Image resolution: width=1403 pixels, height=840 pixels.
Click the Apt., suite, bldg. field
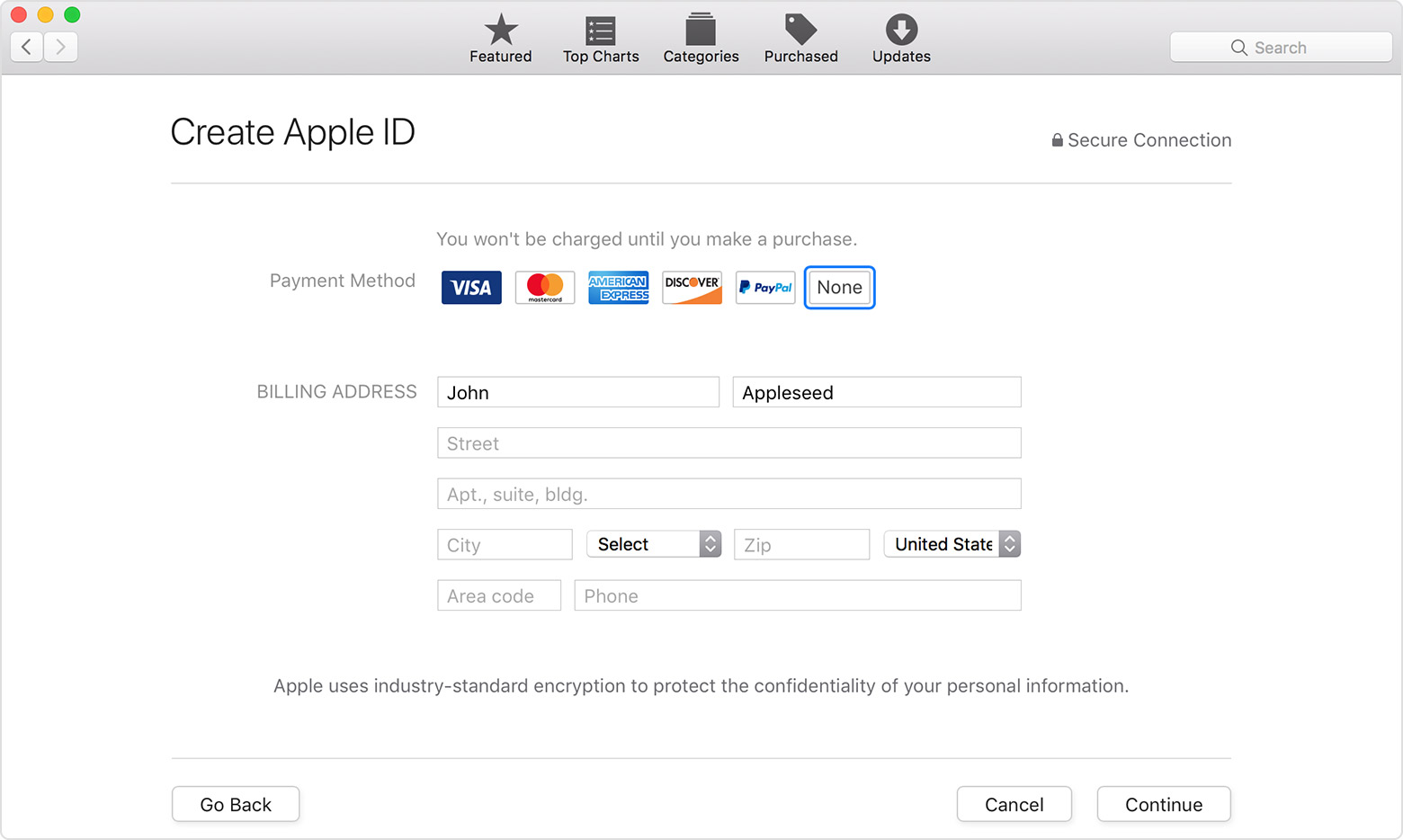pyautogui.click(x=729, y=494)
